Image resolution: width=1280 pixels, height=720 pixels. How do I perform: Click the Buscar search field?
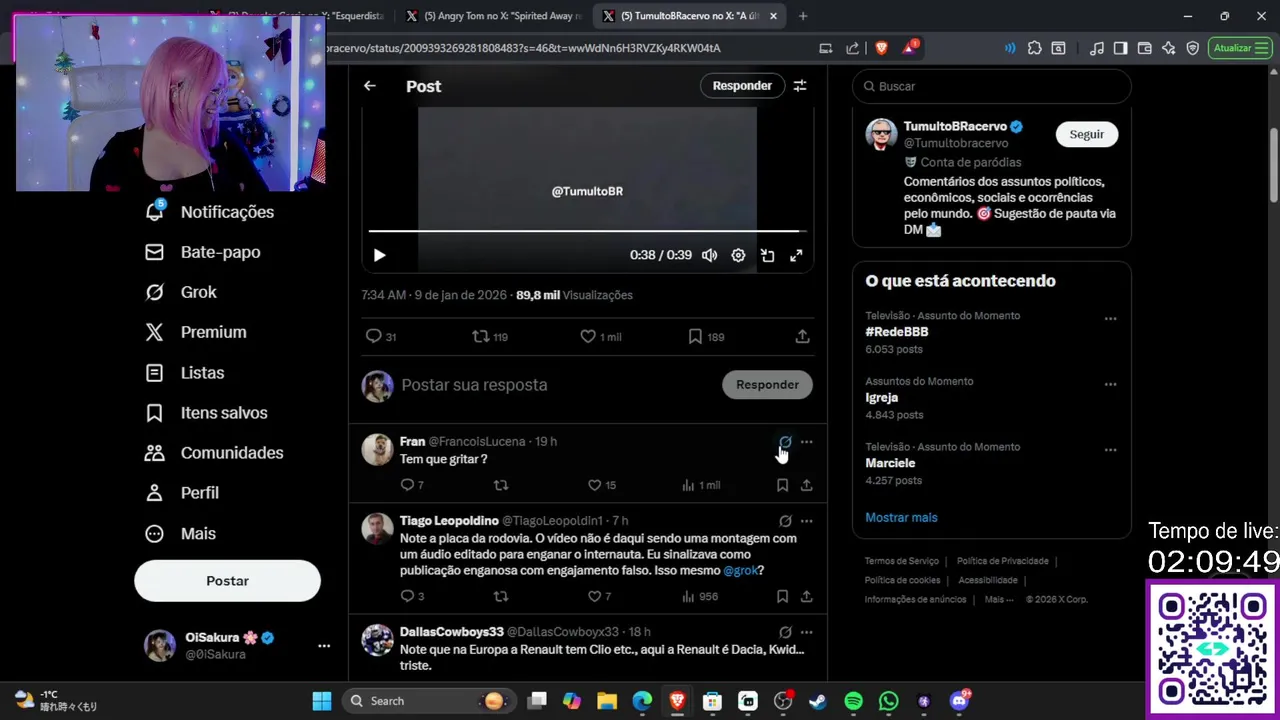point(991,86)
